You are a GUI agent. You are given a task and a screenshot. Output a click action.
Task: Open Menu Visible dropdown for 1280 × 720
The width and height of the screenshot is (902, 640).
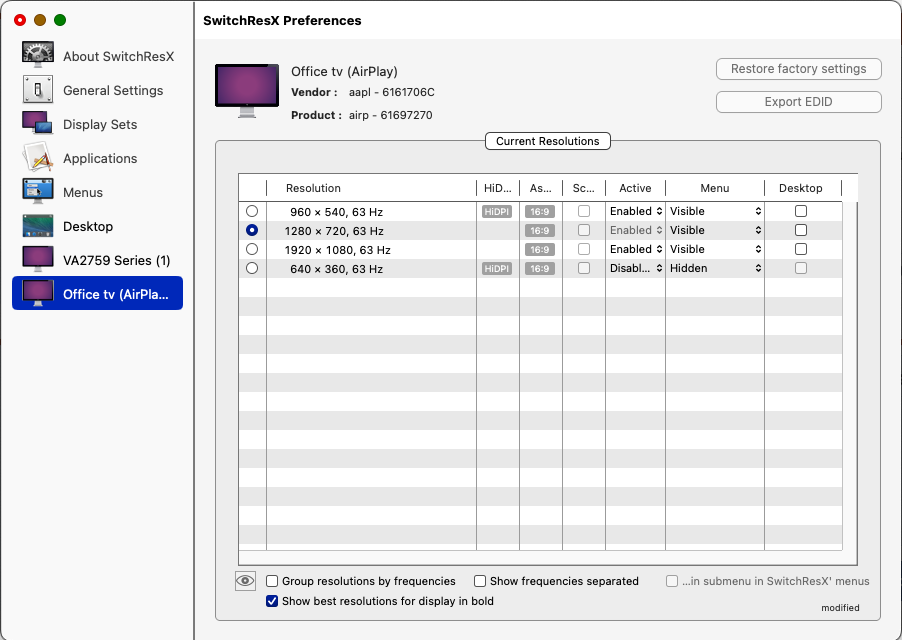716,230
